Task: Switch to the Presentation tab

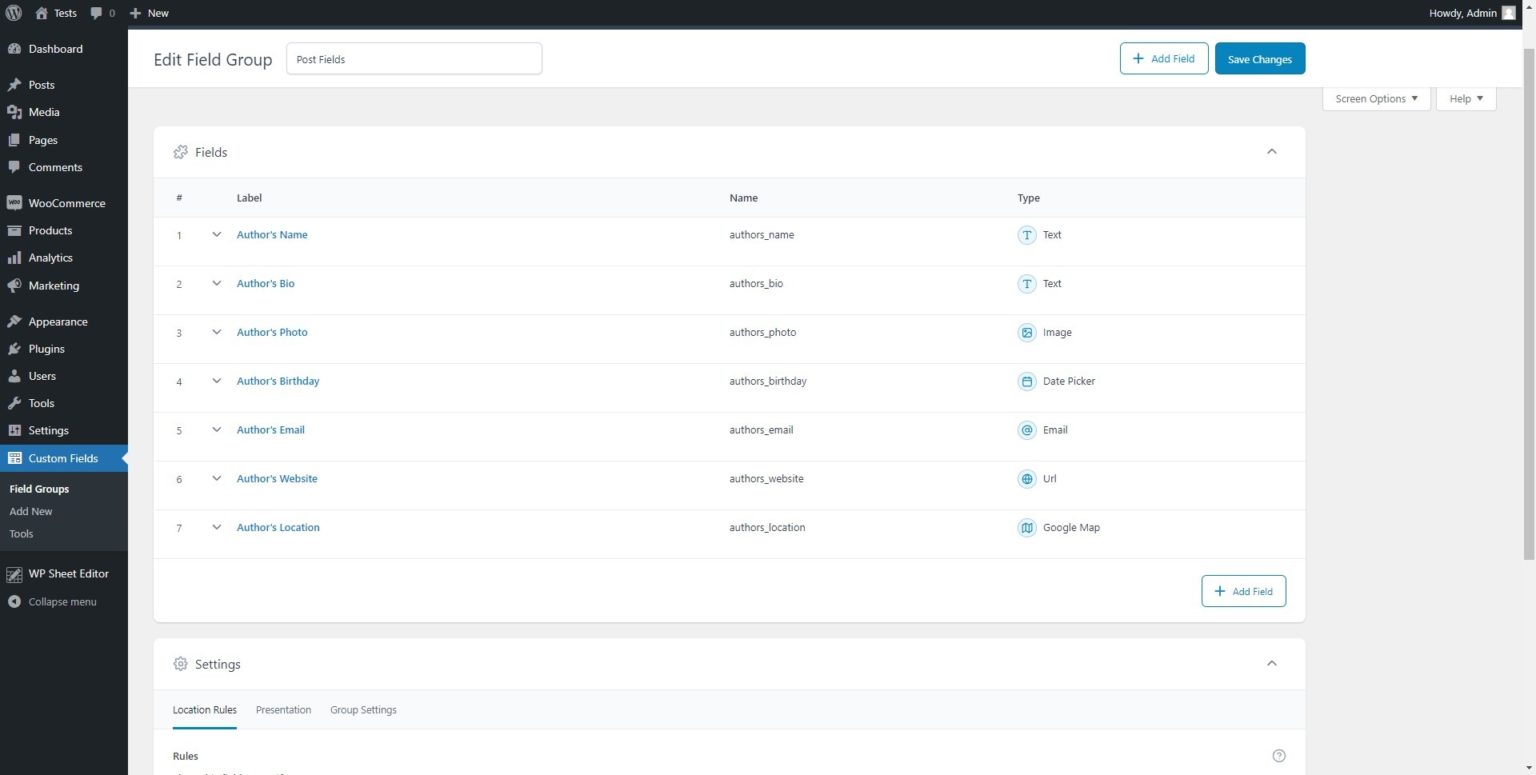Action: coord(283,710)
